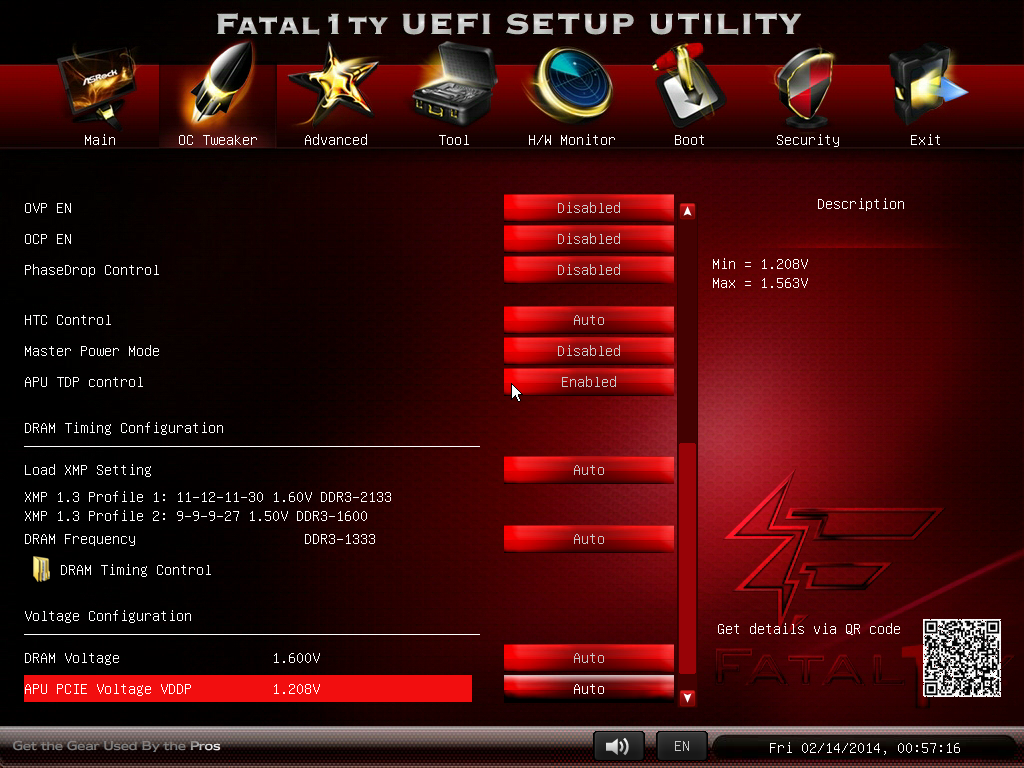Open the HTC Control Auto dropdown

point(588,320)
